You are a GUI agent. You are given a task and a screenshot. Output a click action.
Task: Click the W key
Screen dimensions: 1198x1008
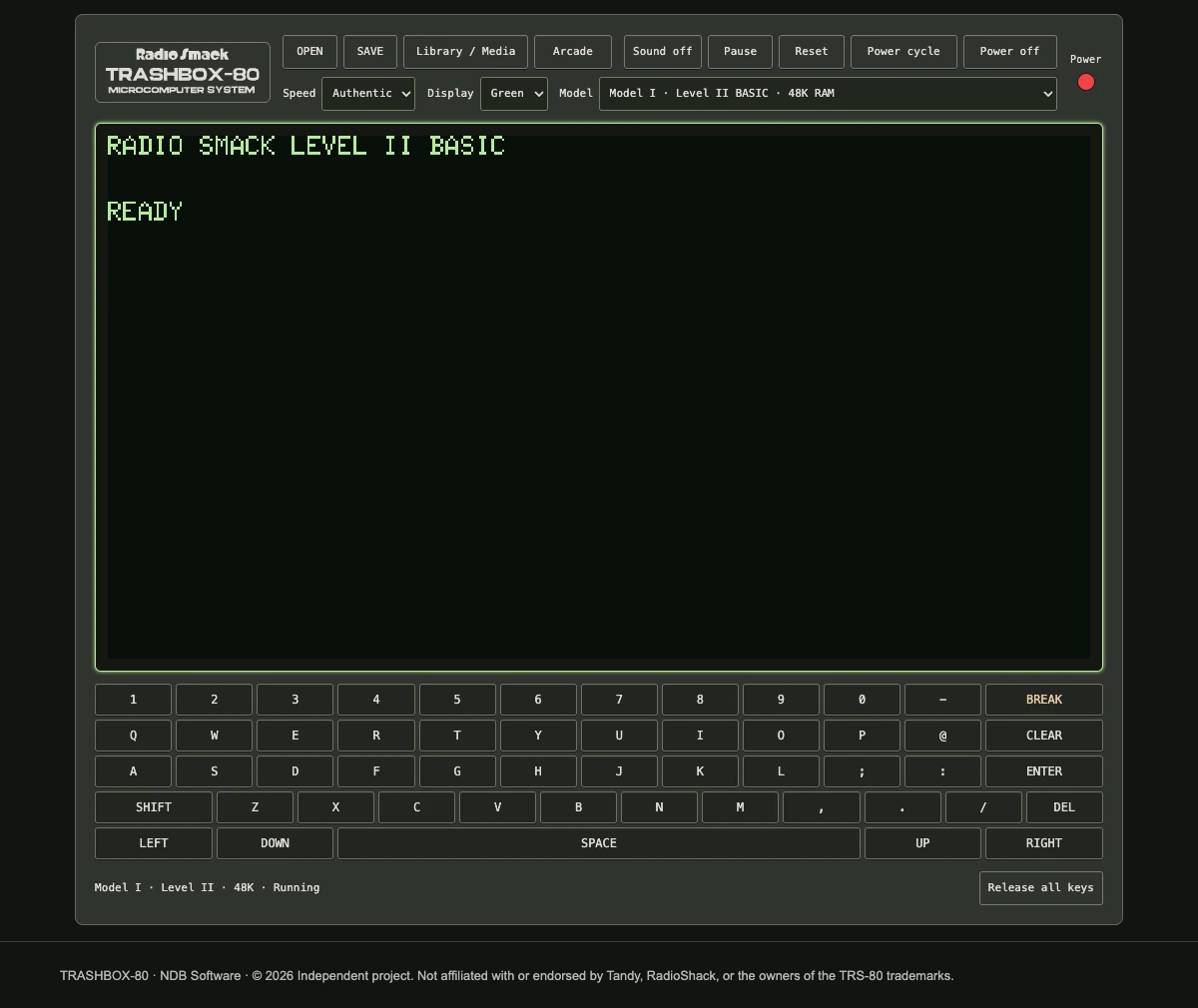click(x=214, y=736)
